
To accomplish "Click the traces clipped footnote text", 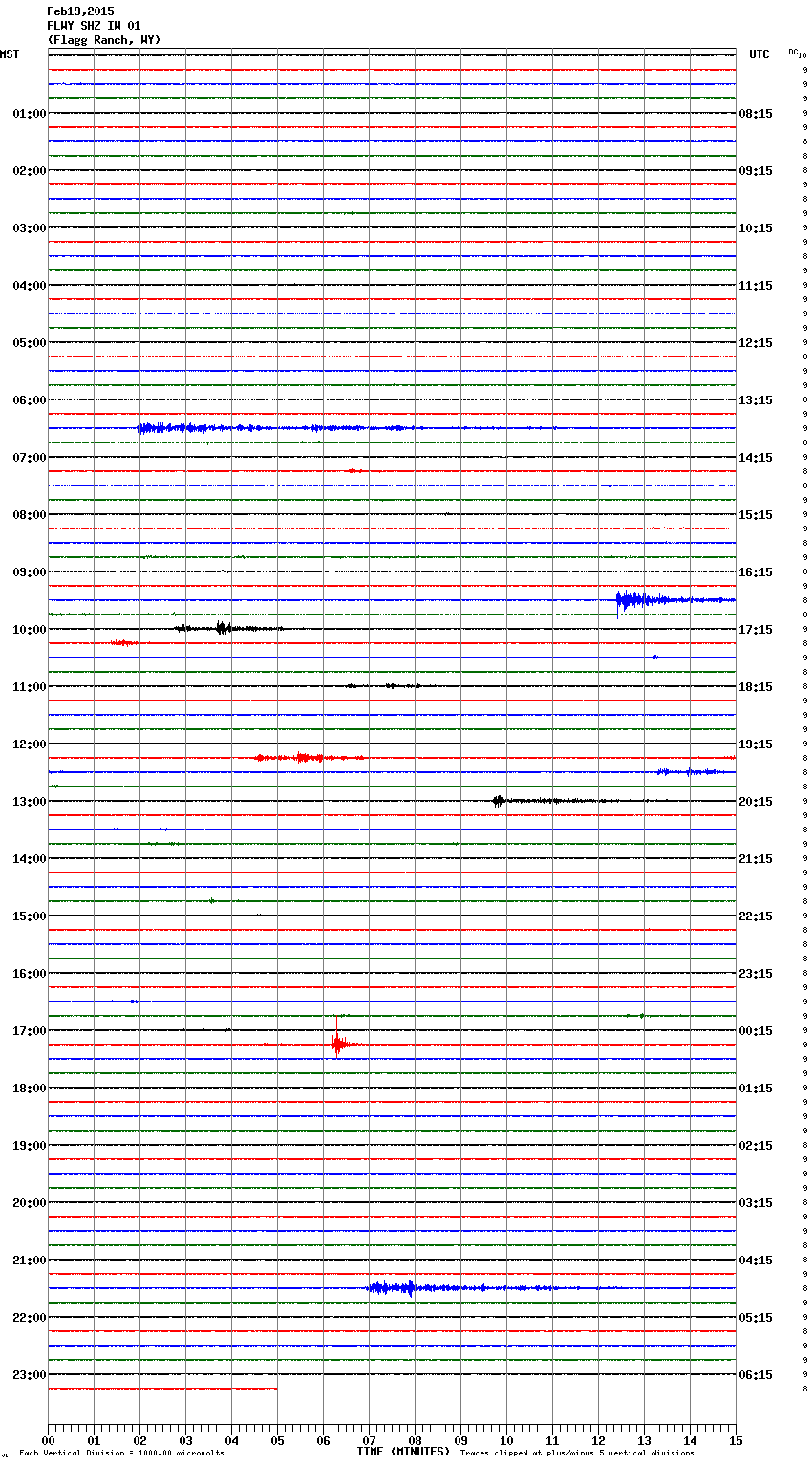I will click(x=577, y=1454).
